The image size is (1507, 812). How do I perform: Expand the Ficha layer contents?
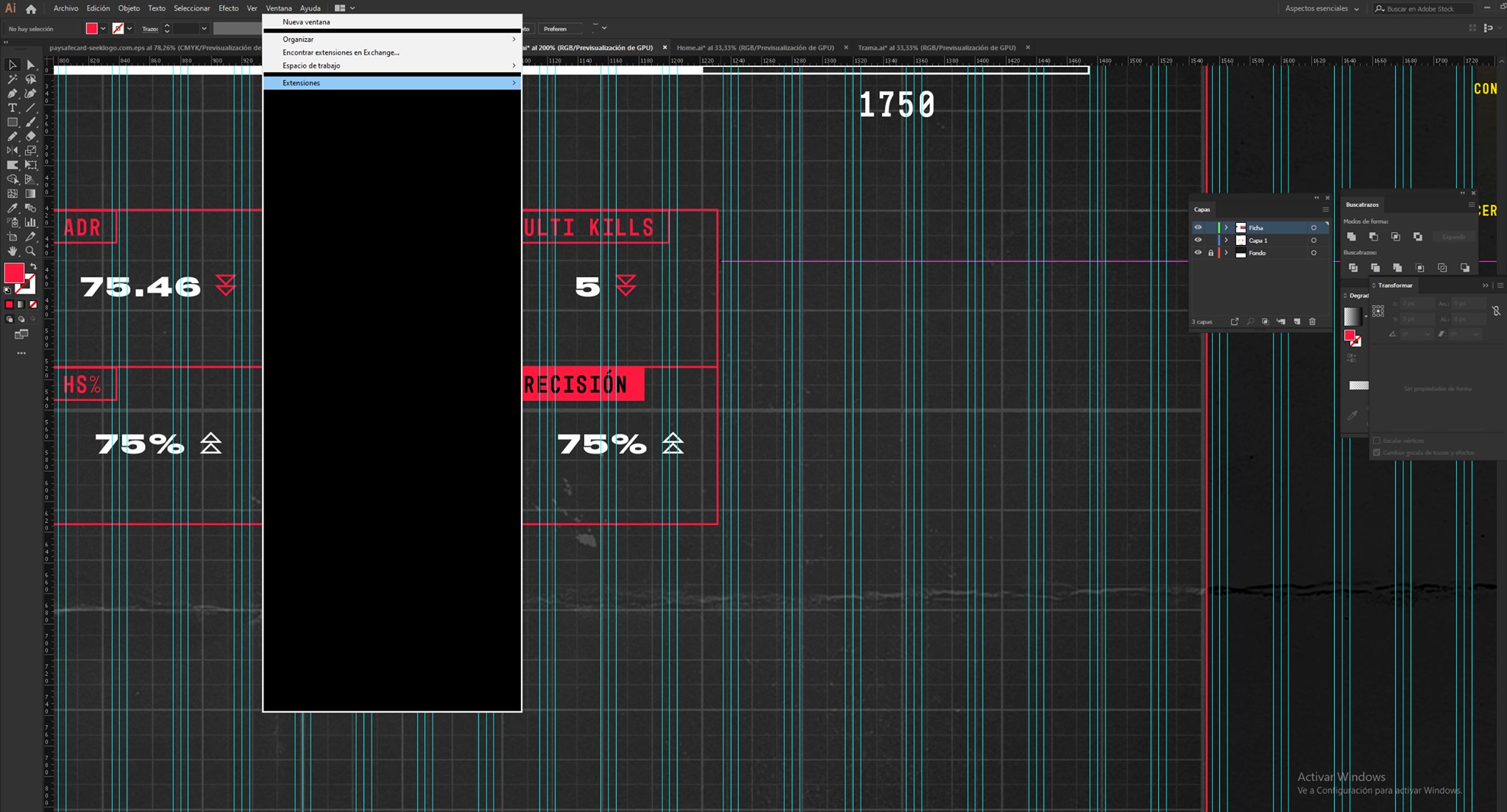1225,228
